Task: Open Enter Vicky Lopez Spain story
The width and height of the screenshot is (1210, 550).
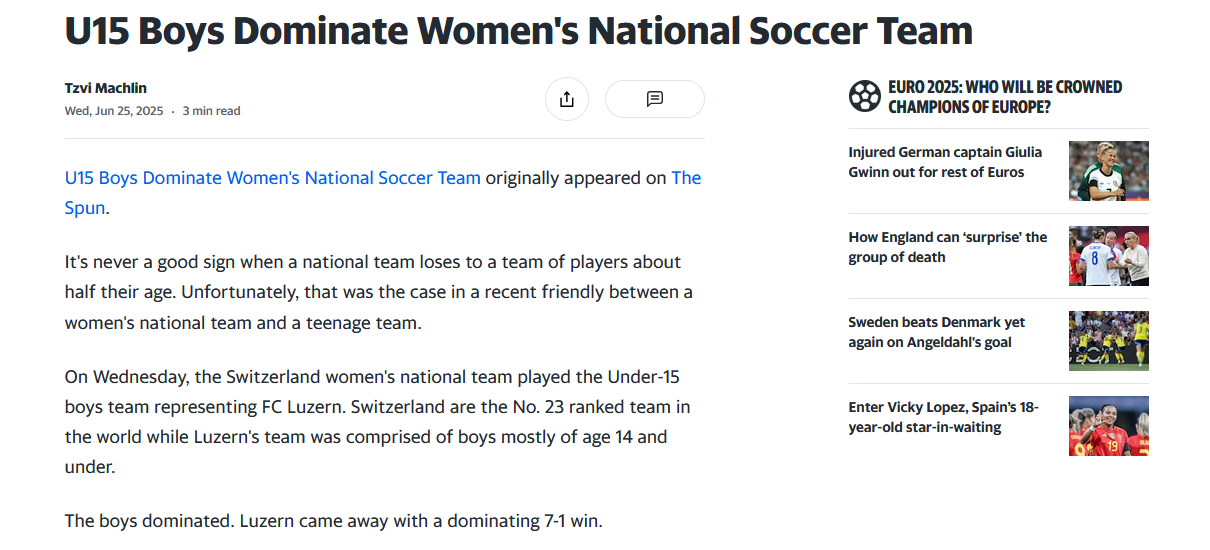Action: point(943,417)
